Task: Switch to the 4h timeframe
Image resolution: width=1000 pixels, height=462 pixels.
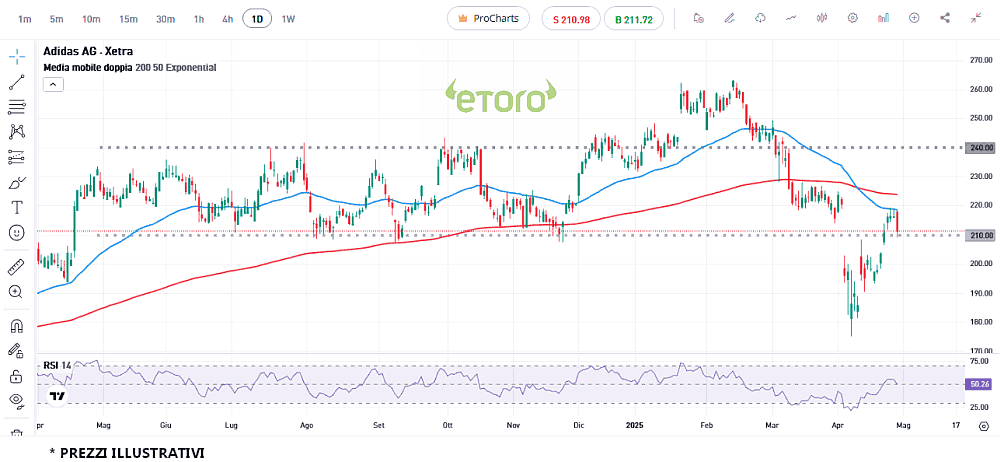Action: (x=228, y=19)
